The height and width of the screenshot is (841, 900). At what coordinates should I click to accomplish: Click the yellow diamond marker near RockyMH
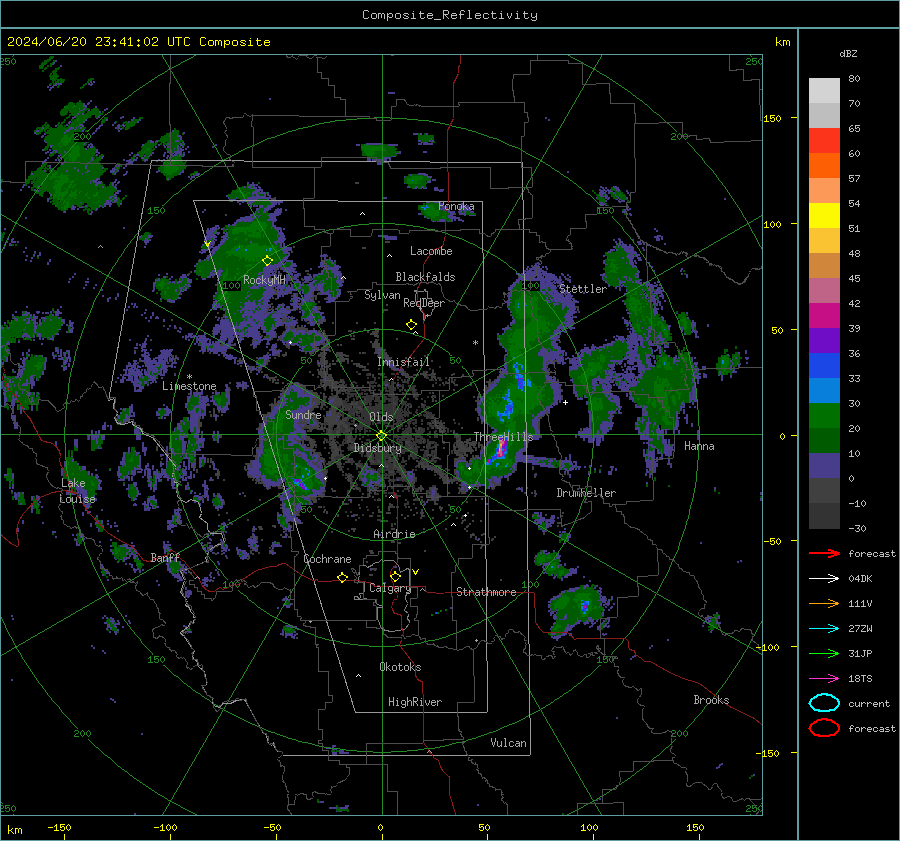pyautogui.click(x=267, y=261)
